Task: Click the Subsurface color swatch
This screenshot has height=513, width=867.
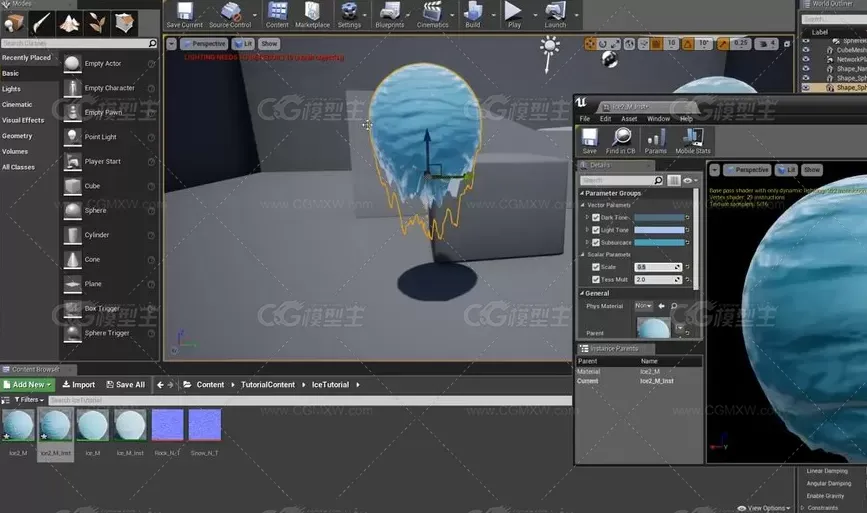Action: [x=659, y=243]
